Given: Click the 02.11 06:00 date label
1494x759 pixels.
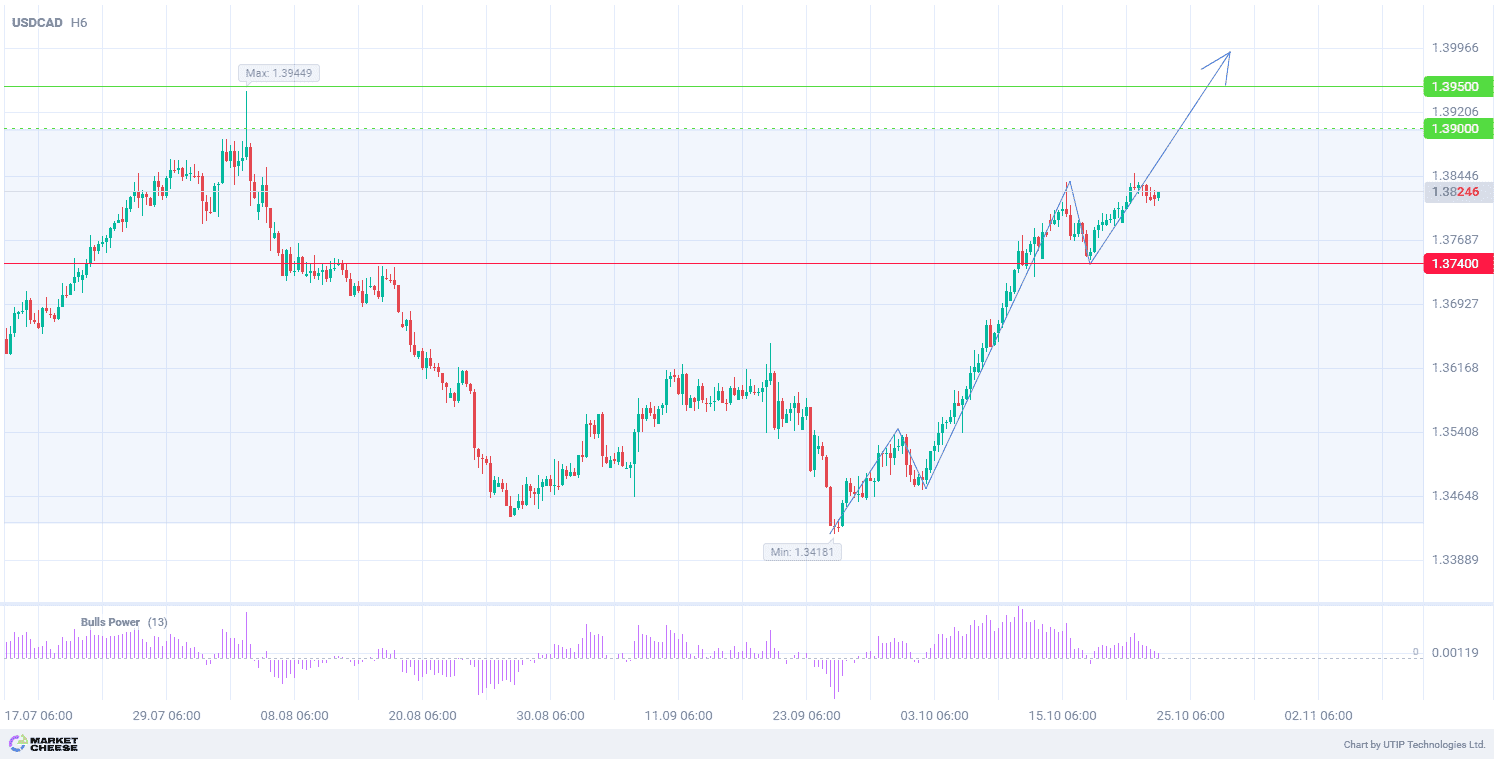Looking at the screenshot, I should point(1318,716).
